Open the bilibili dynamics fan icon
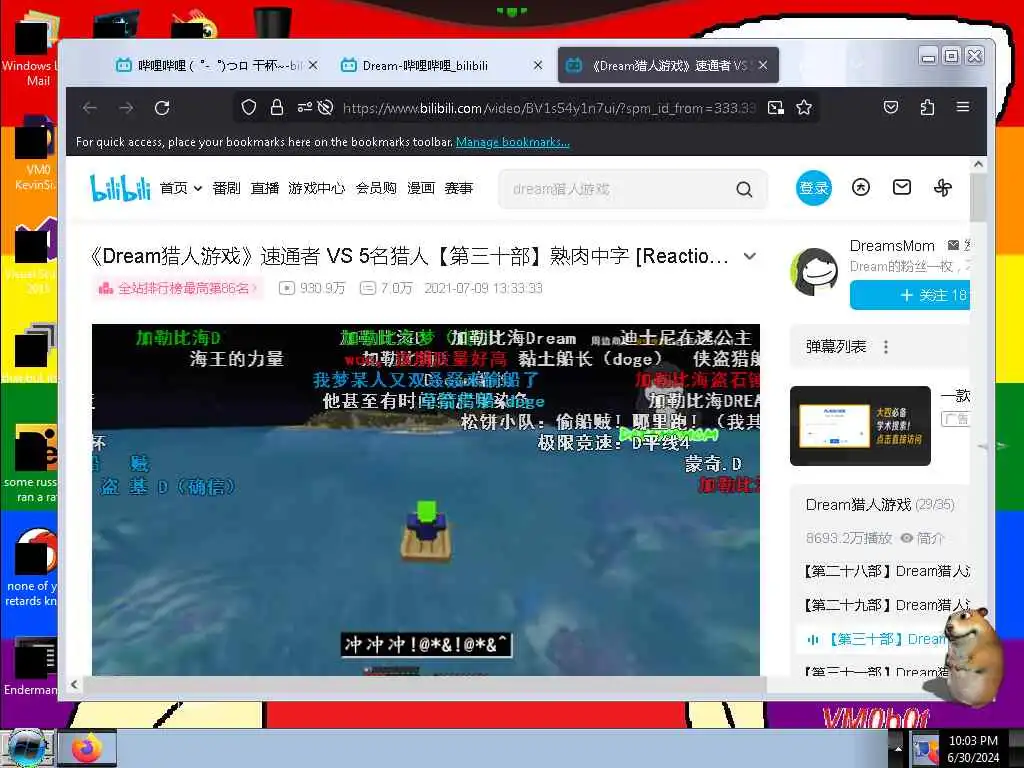The image size is (1024, 768). click(943, 188)
